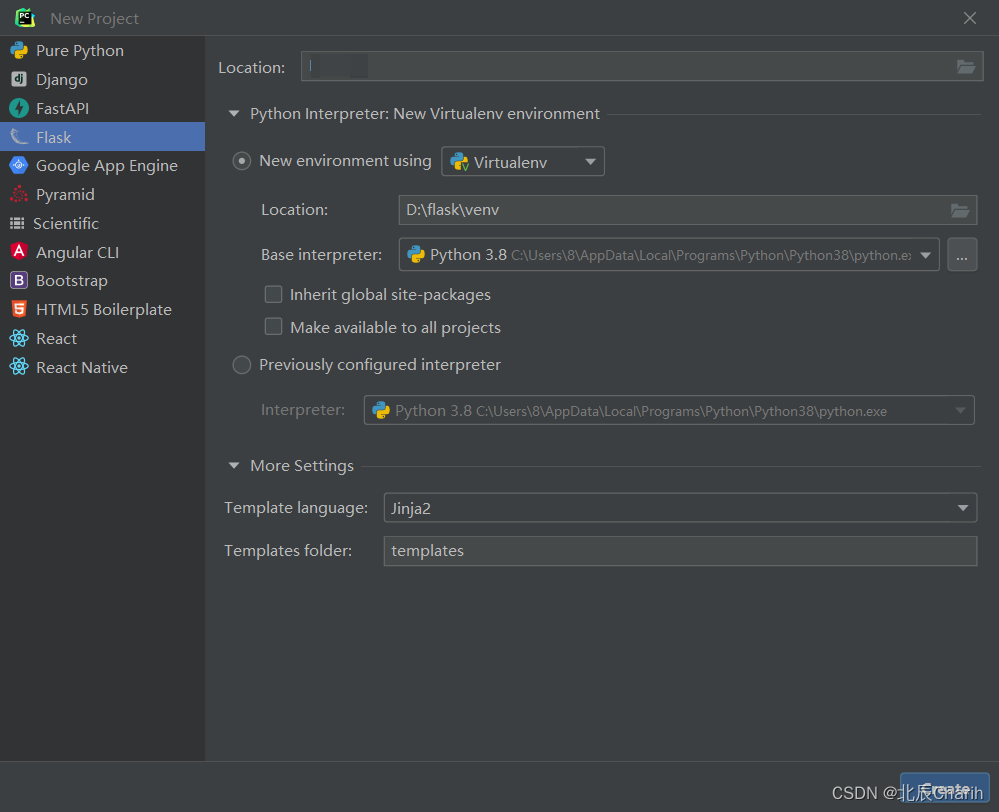This screenshot has height=812, width=999.
Task: Click the React Native atom icon
Action: pyautogui.click(x=19, y=367)
